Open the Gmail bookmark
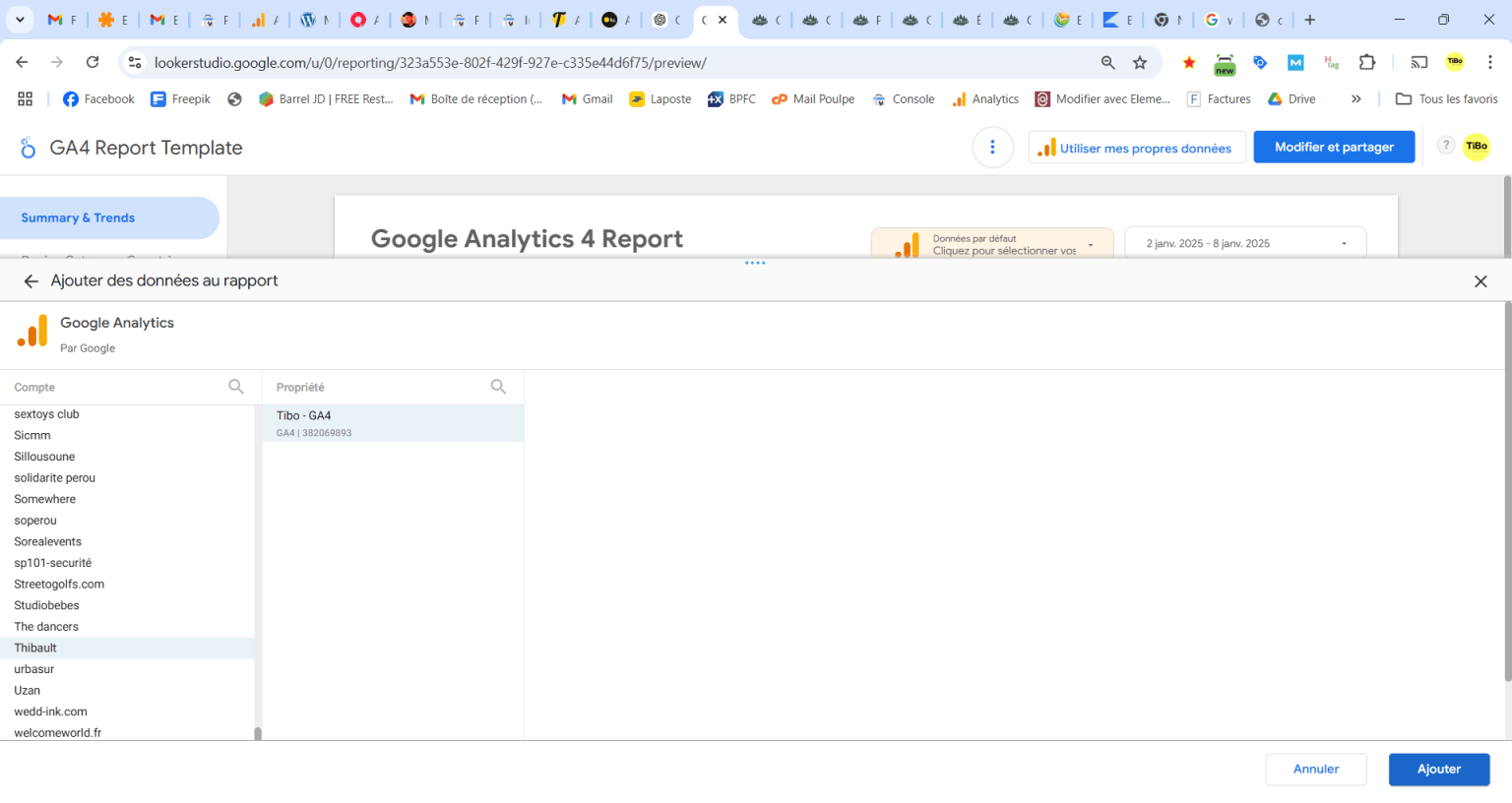 point(587,98)
